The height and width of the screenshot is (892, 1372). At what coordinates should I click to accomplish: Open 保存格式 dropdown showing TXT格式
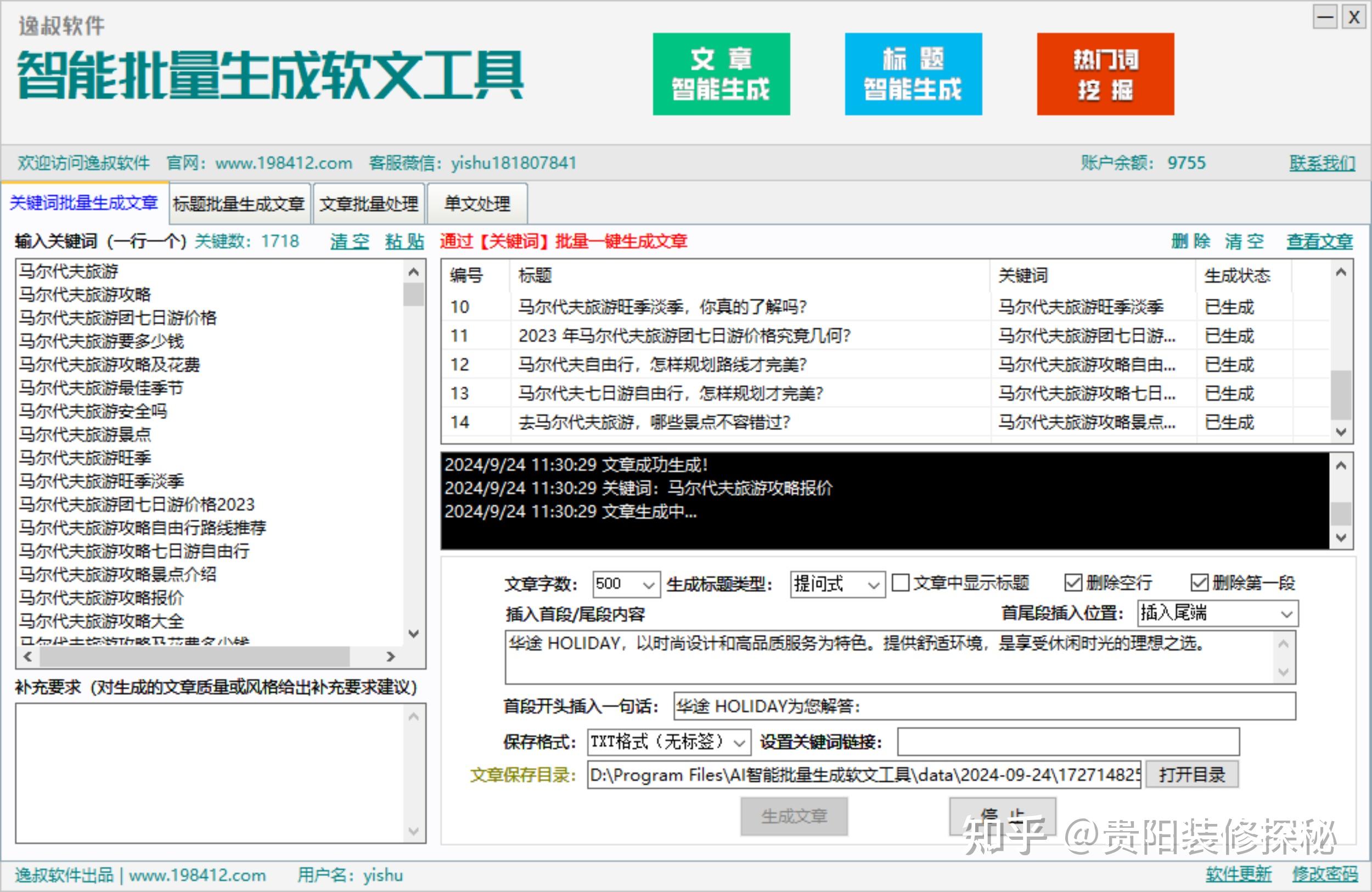[x=668, y=742]
